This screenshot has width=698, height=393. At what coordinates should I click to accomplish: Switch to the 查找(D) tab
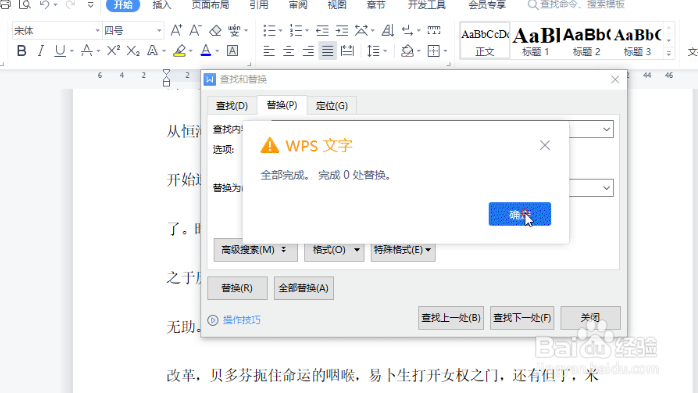click(x=231, y=106)
